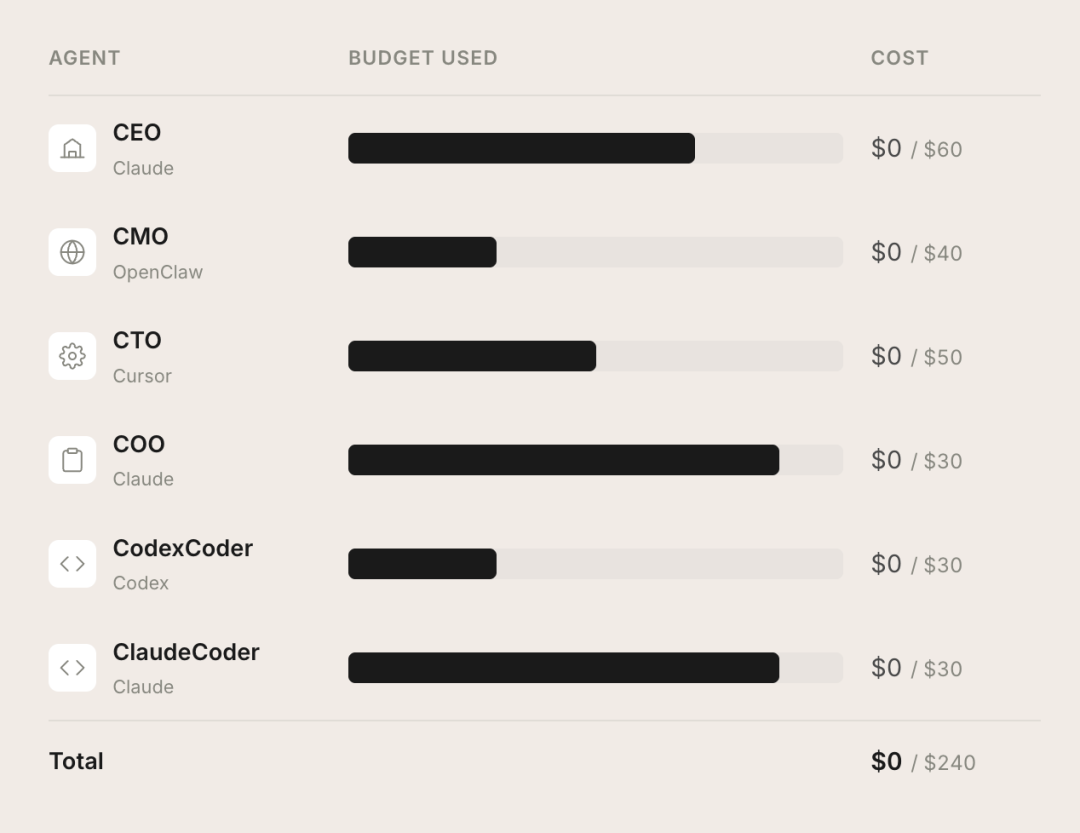Click the AGENT column header

click(x=84, y=58)
